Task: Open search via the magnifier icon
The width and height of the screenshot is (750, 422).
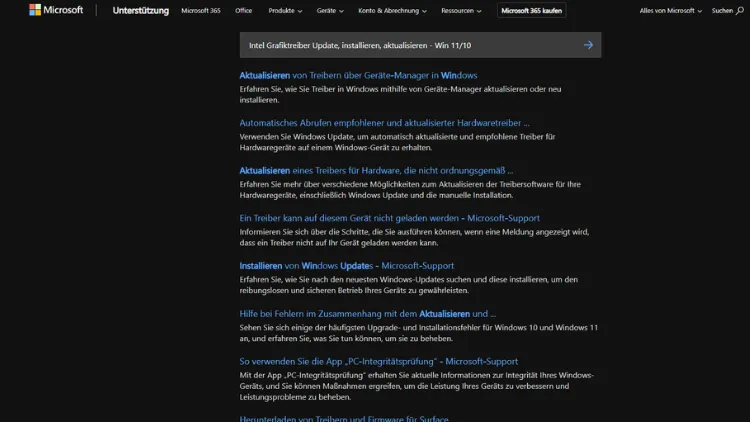Action: [740, 11]
